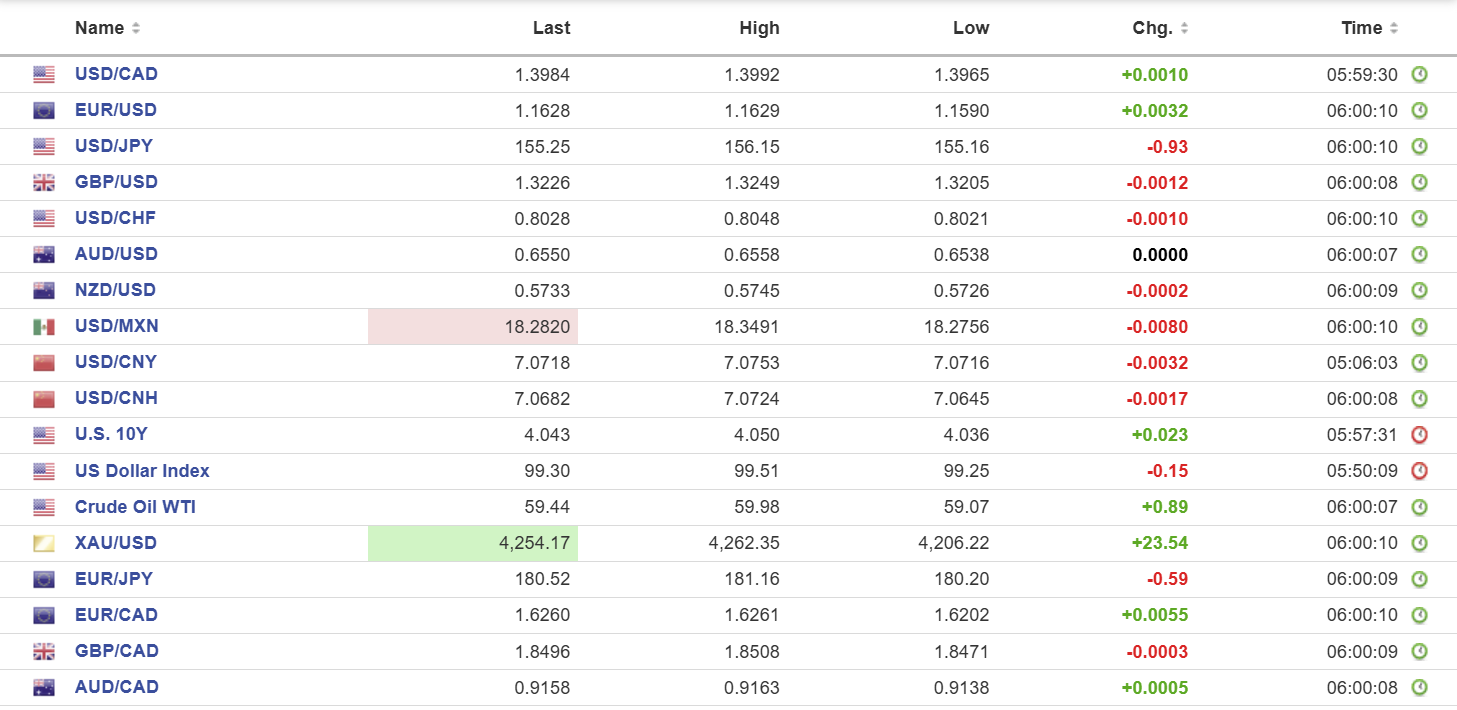Click the red clock icon for U.S. 10Y
The image size is (1457, 710).
coord(1419,435)
